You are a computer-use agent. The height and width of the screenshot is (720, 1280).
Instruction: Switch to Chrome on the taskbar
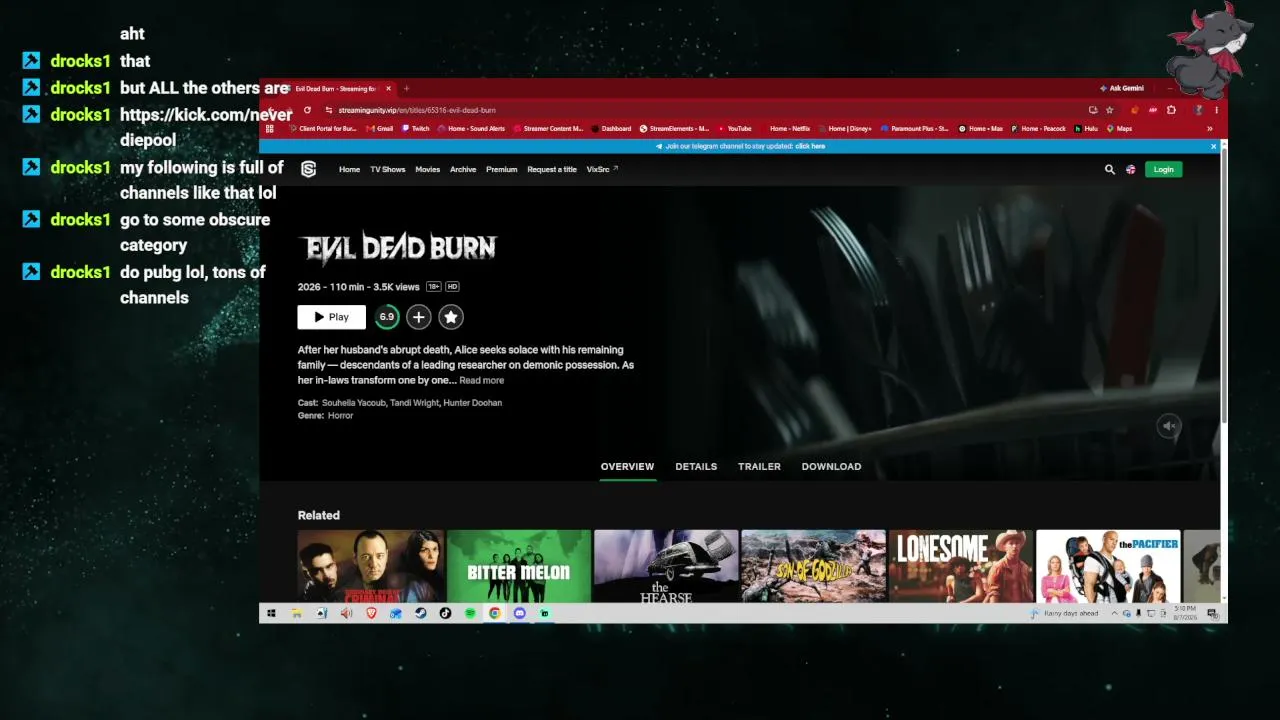(495, 613)
